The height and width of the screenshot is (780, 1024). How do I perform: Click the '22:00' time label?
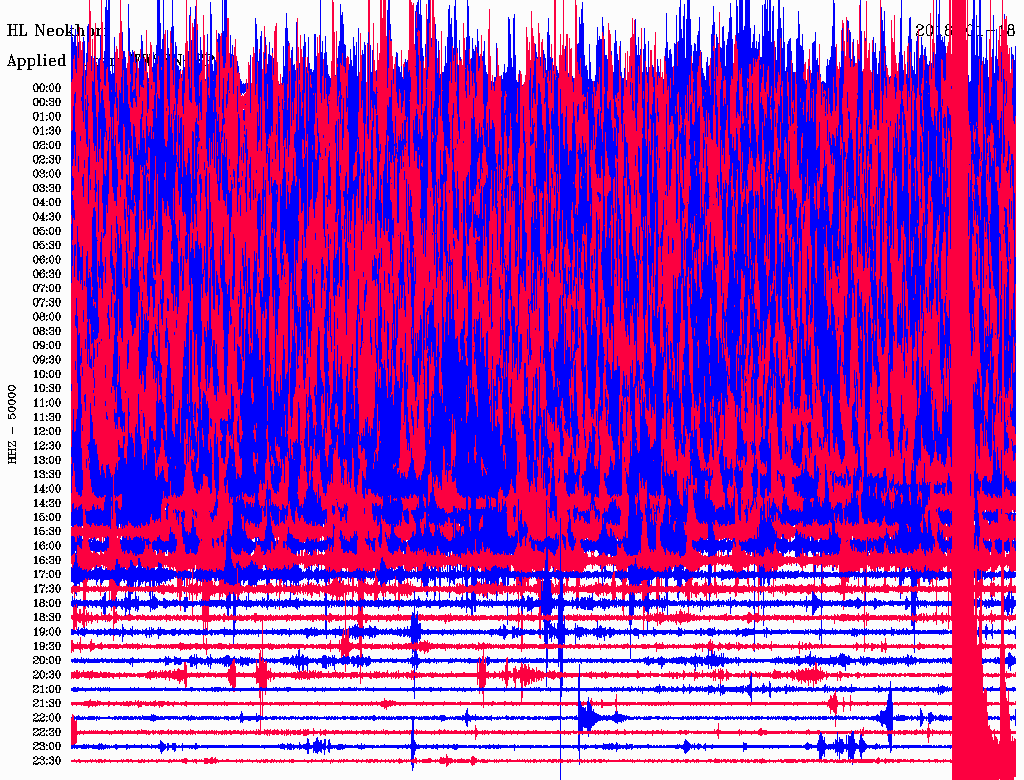(47, 718)
